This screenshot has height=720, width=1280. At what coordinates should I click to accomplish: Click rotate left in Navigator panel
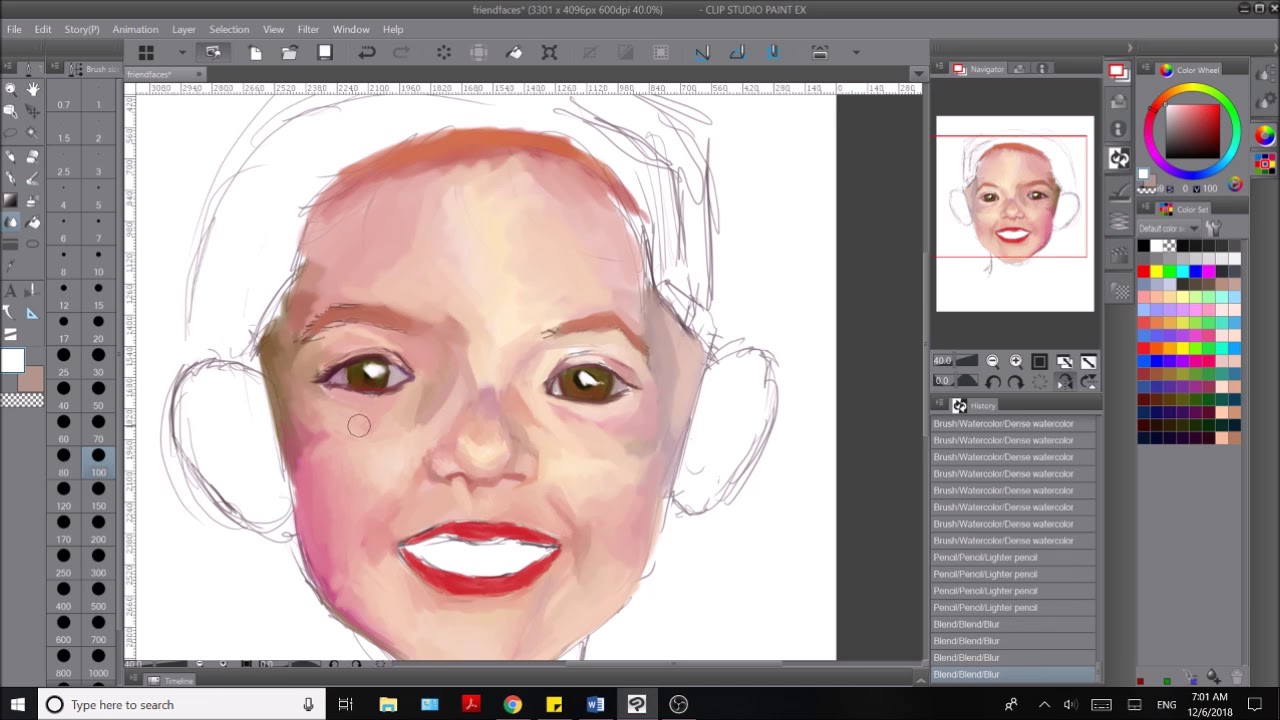click(x=992, y=381)
